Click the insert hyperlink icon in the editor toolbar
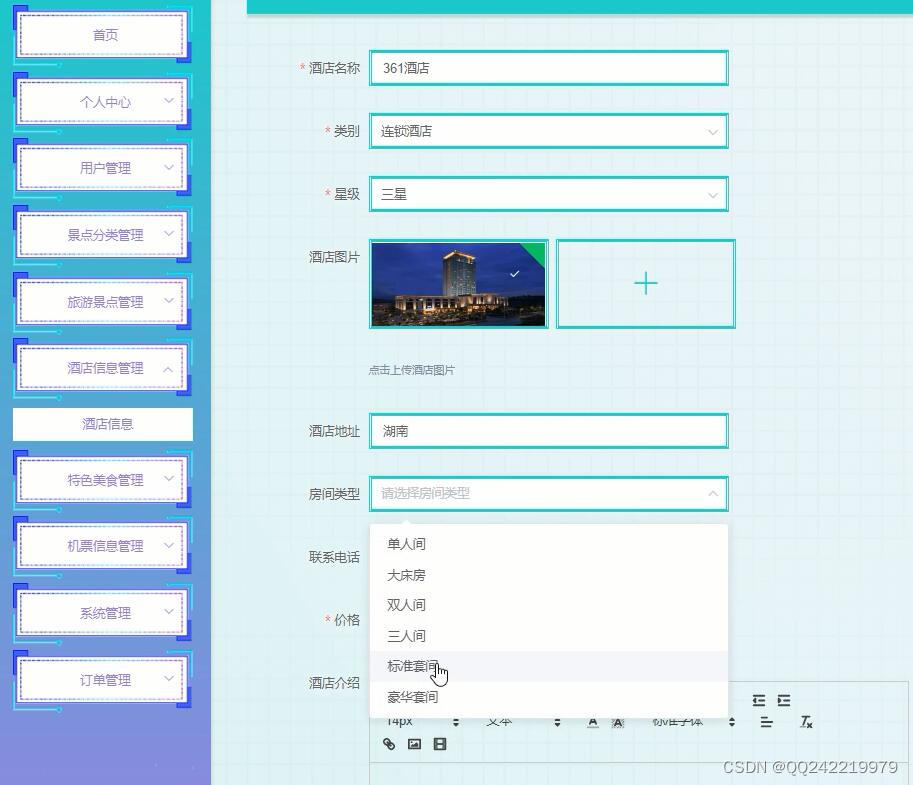The image size is (913, 785). [389, 743]
